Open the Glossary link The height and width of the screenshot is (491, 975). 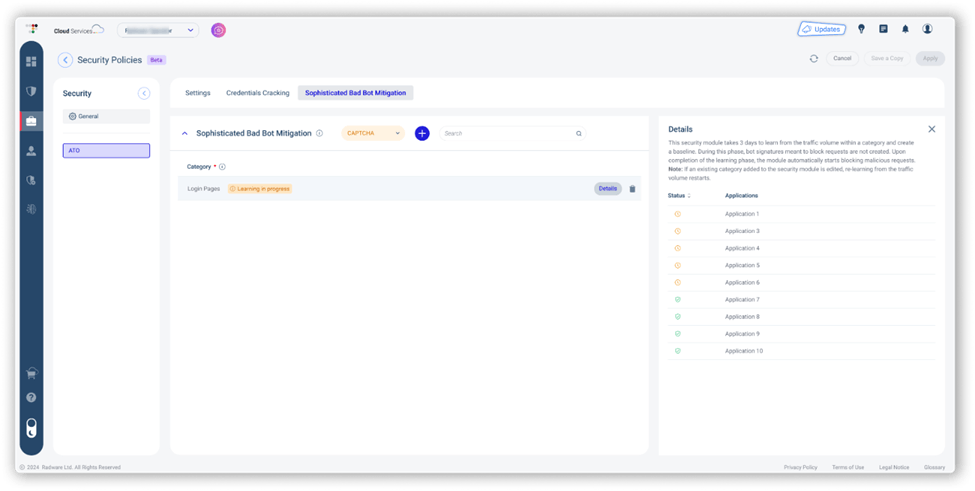934,467
